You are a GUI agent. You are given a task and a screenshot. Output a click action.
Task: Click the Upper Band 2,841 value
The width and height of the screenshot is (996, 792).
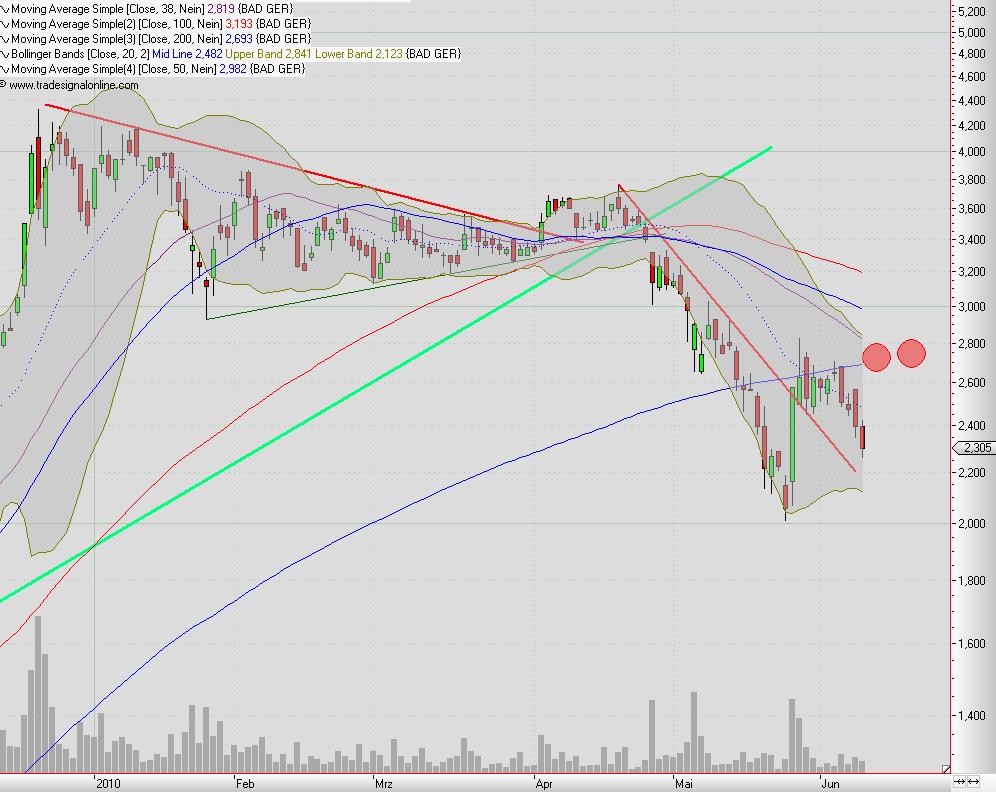[269, 54]
